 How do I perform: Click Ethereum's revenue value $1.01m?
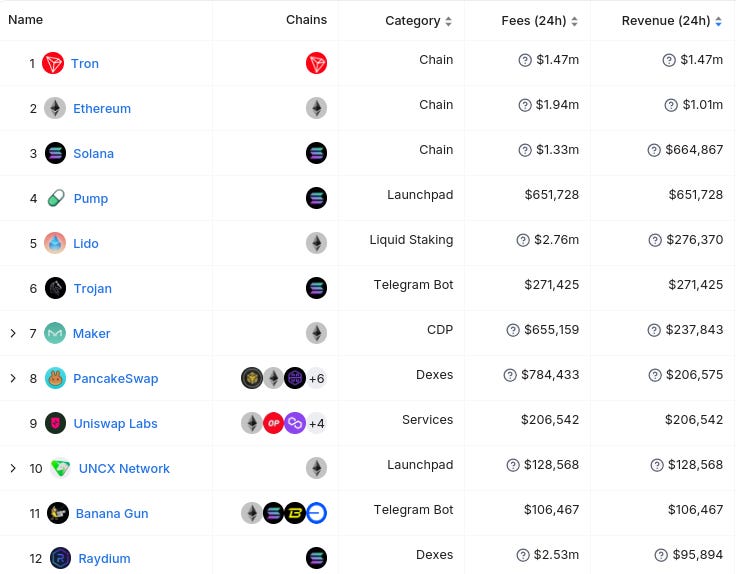pos(703,105)
